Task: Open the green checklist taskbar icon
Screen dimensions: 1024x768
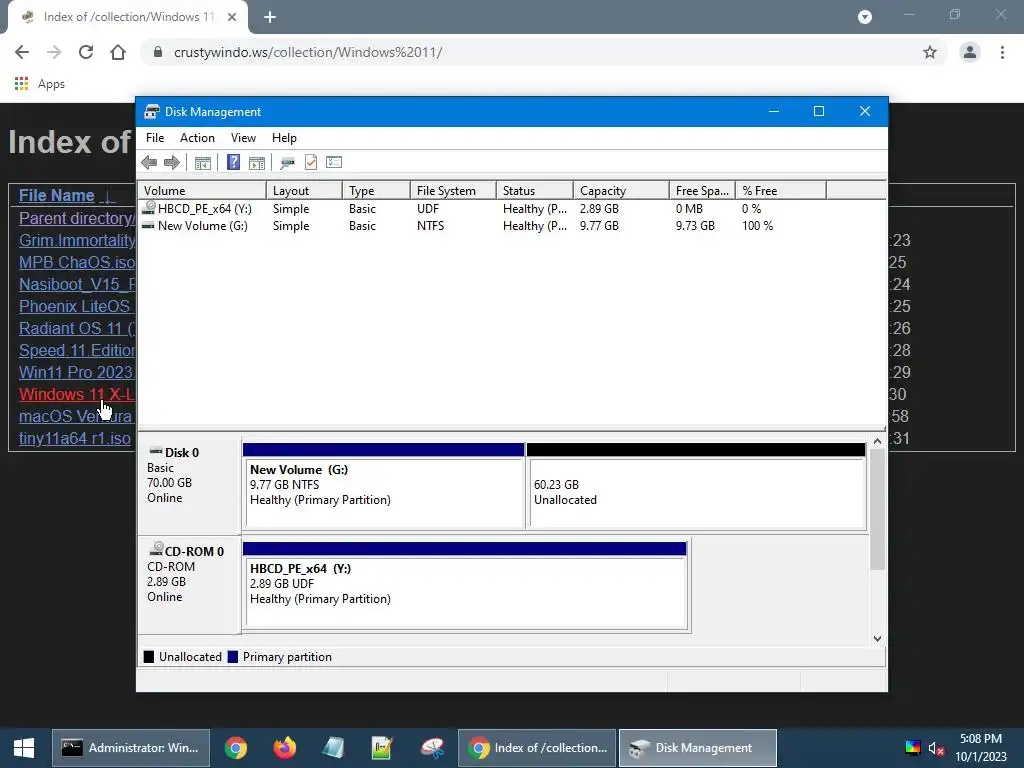Action: click(x=382, y=748)
